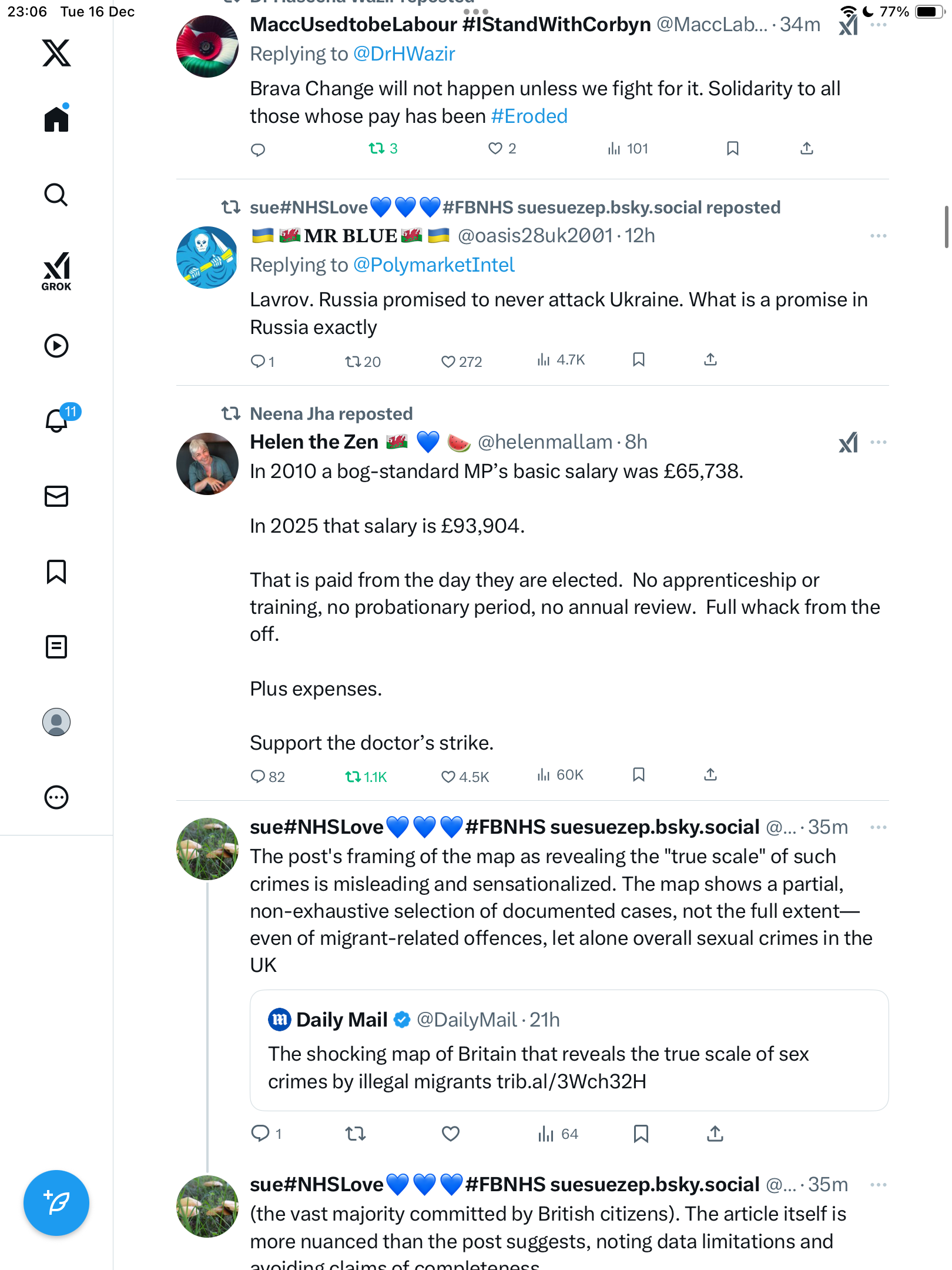
Task: Open the #Eroded hashtag link
Action: click(529, 116)
